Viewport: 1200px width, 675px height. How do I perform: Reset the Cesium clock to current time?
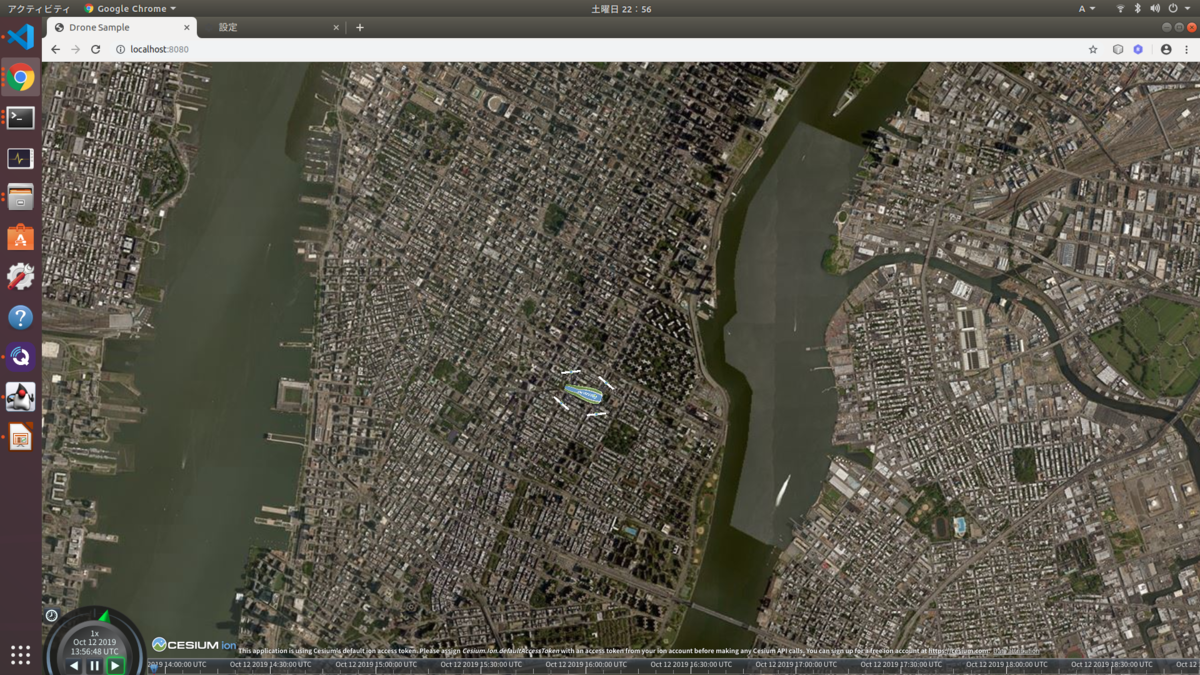(x=52, y=615)
